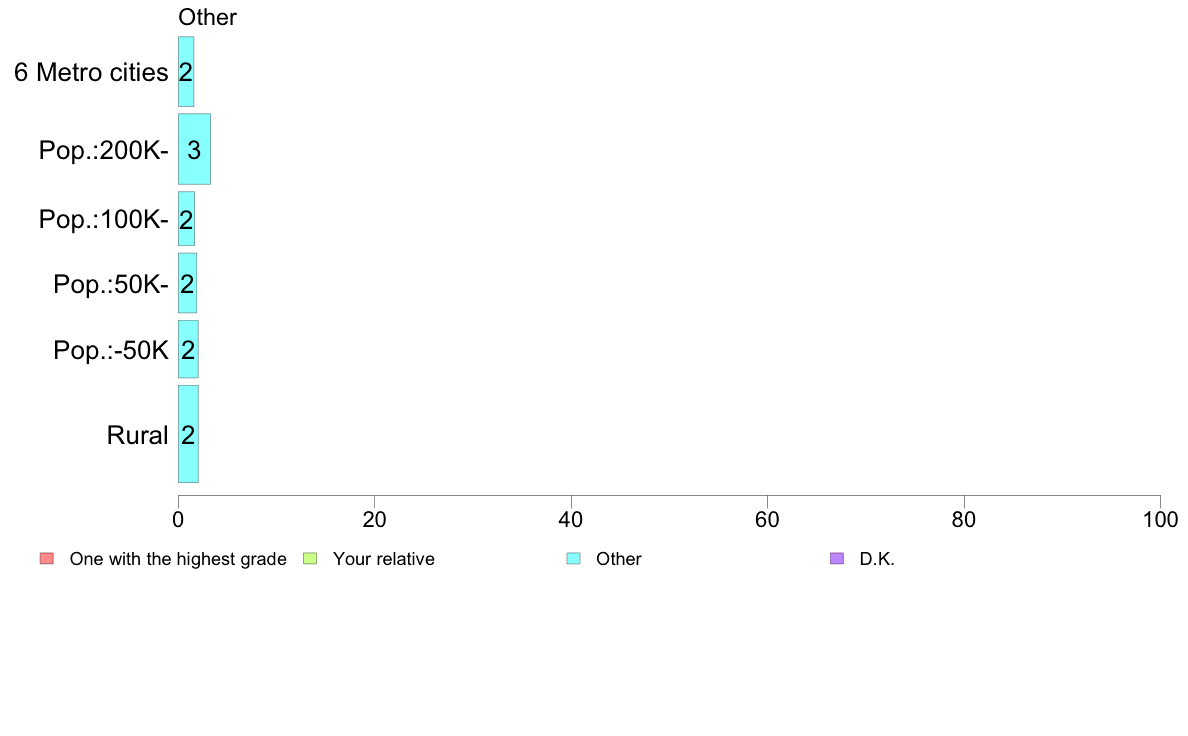Click the 40 tick on the x-axis

571,519
